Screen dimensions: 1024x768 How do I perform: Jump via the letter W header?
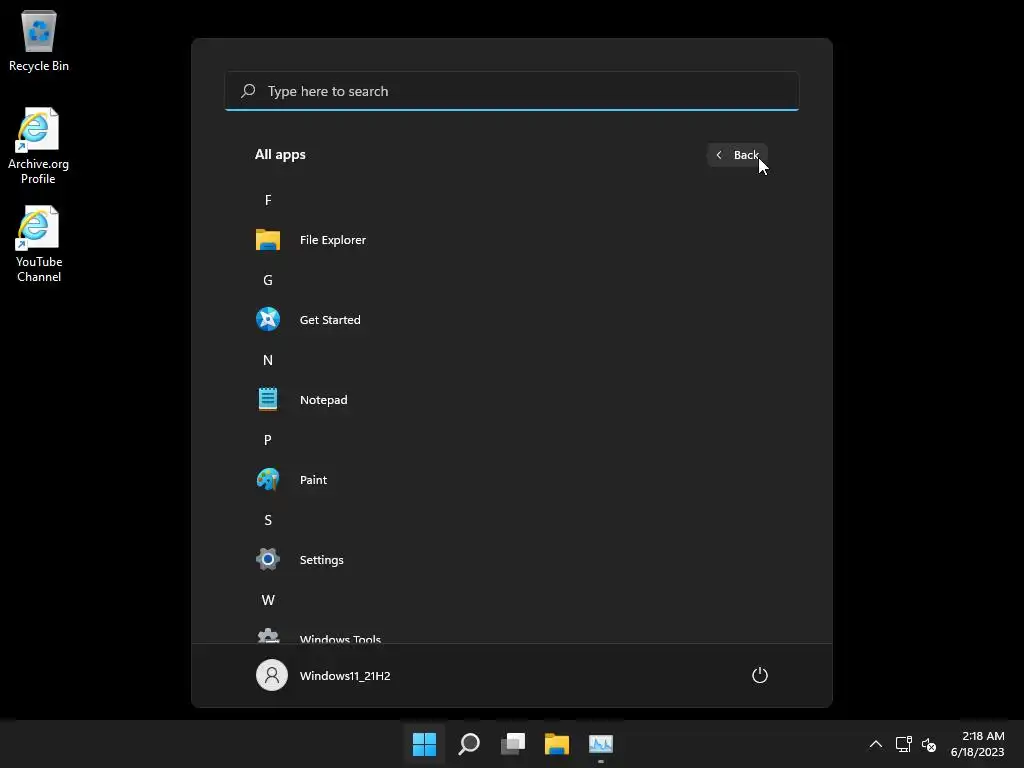(x=268, y=600)
